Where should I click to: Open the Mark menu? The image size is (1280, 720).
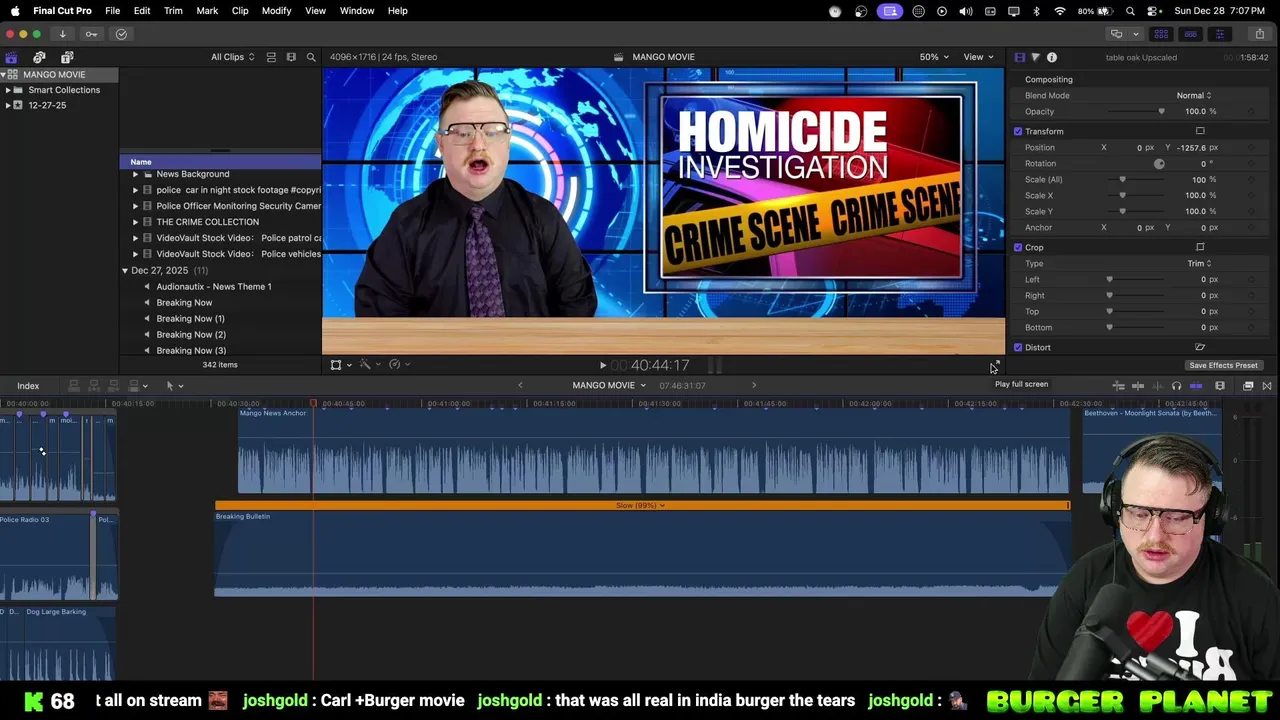tap(207, 11)
